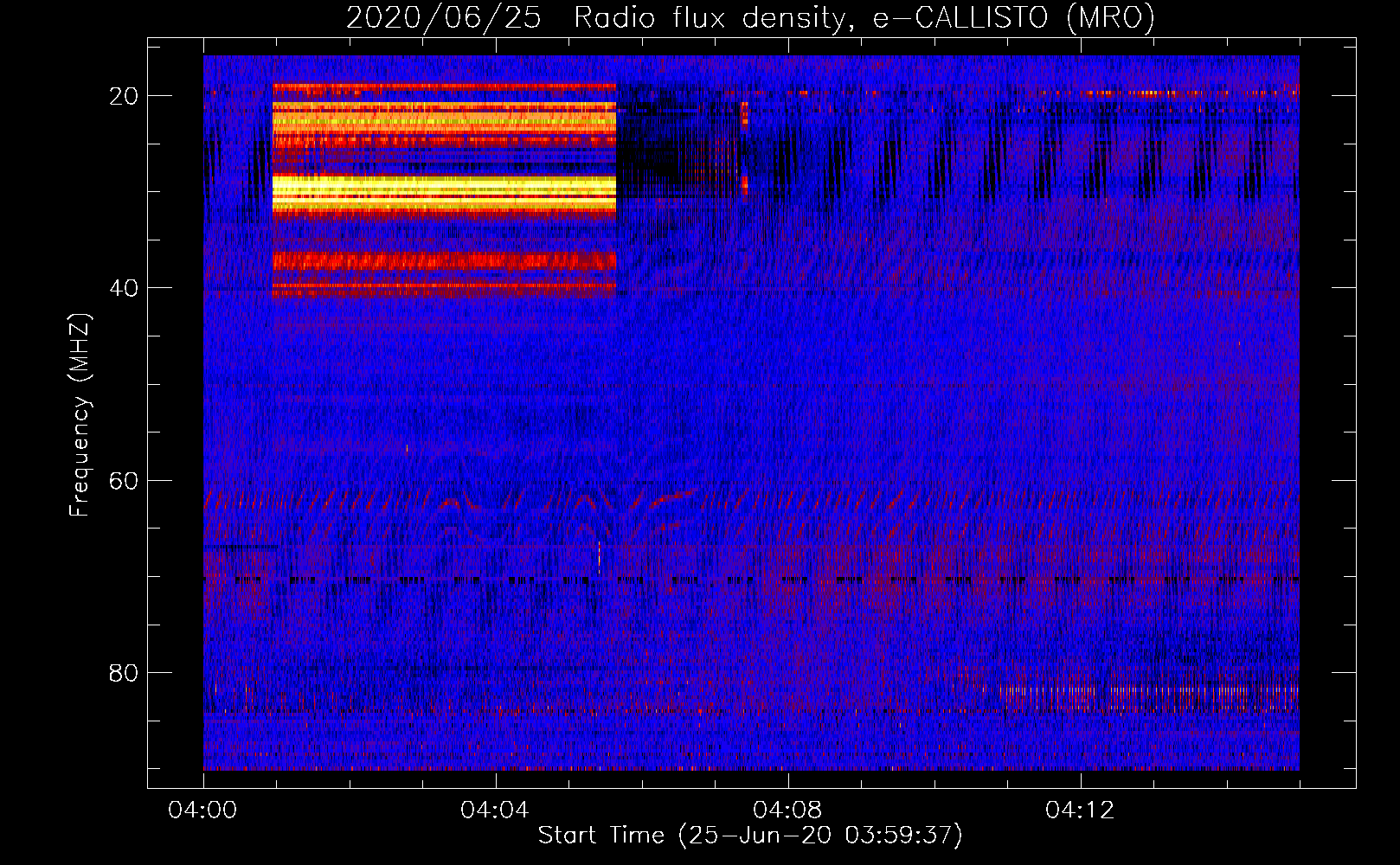1400x865 pixels.
Task: Click the red emission band near 37 MHz
Action: tap(444, 260)
